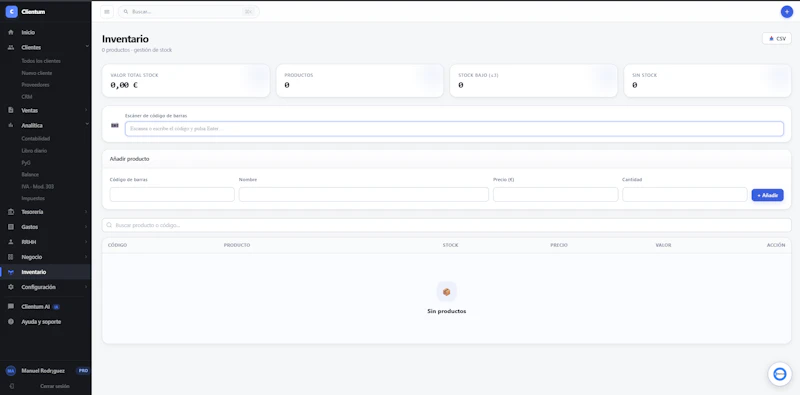Viewport: 800px width, 395px height.
Task: Click the user avatar for Manuel Rodryguez
Action: (11, 371)
